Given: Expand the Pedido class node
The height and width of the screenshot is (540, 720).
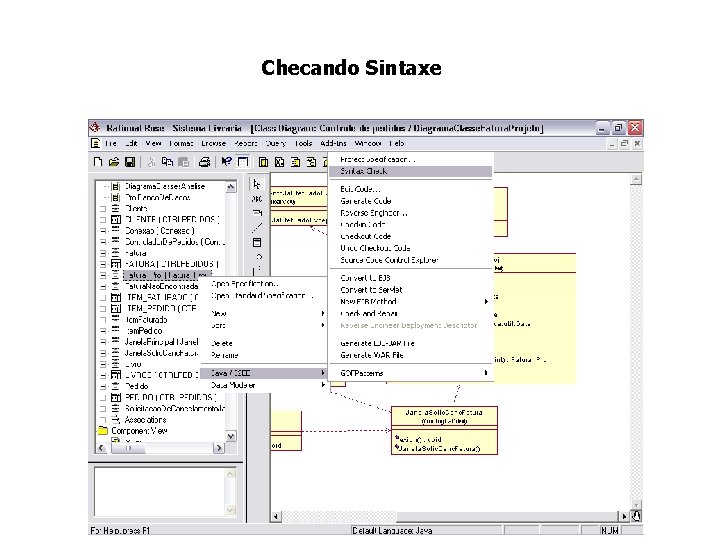Looking at the screenshot, I should coord(103,386).
